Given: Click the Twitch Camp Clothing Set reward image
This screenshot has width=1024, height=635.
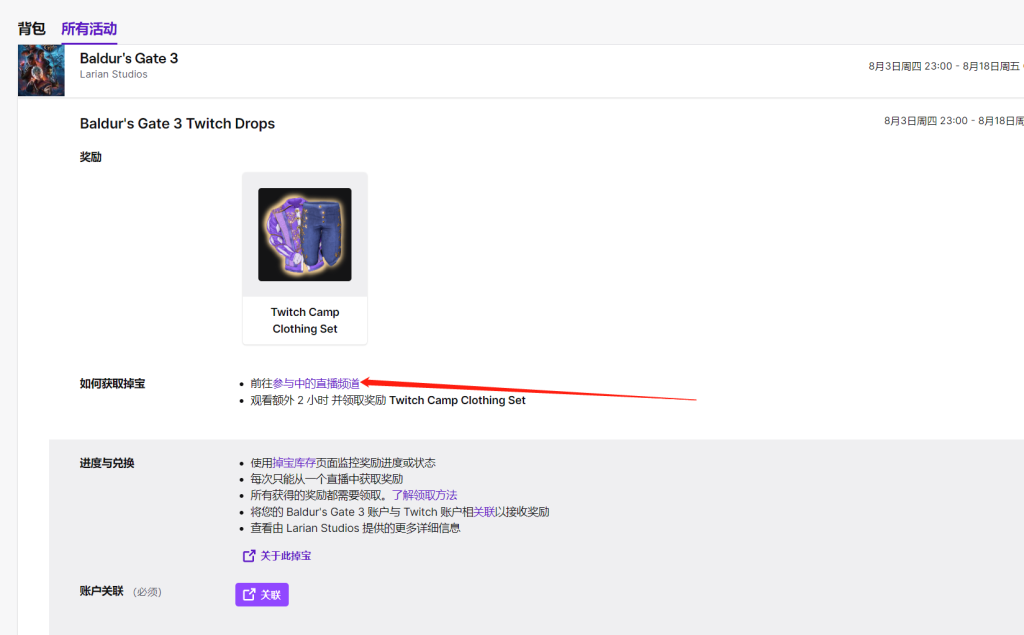Looking at the screenshot, I should tap(304, 235).
